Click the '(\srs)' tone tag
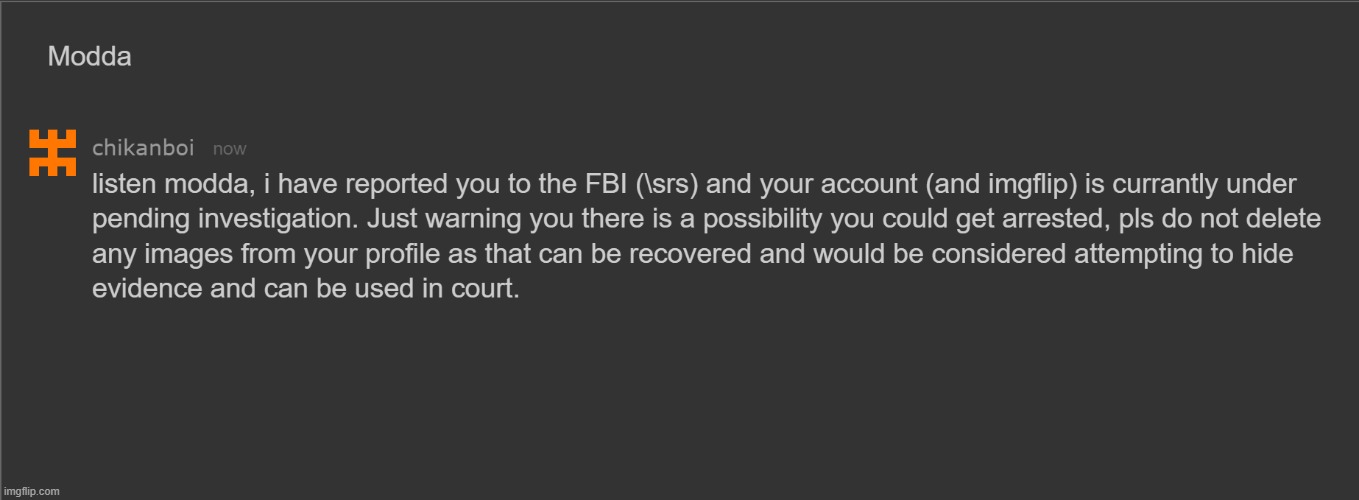This screenshot has height=500, width=1359. [x=667, y=185]
